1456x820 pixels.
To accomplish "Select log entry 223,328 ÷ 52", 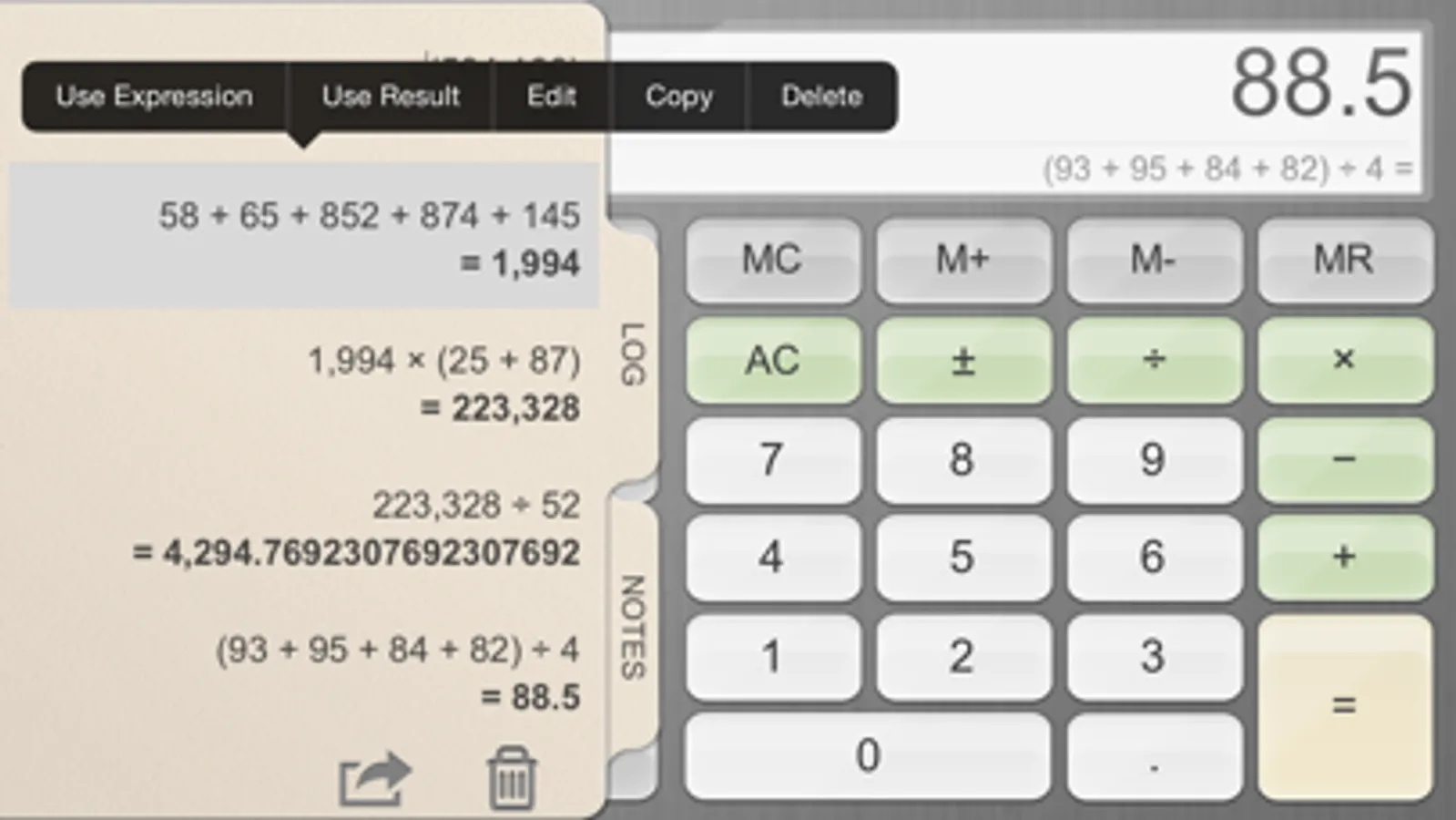I will point(304,528).
